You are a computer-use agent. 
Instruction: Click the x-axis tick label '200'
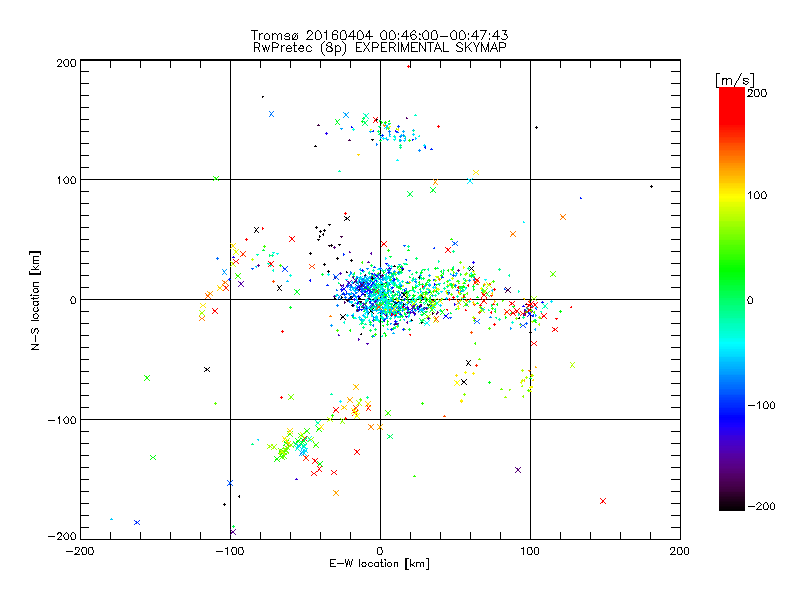pos(680,552)
